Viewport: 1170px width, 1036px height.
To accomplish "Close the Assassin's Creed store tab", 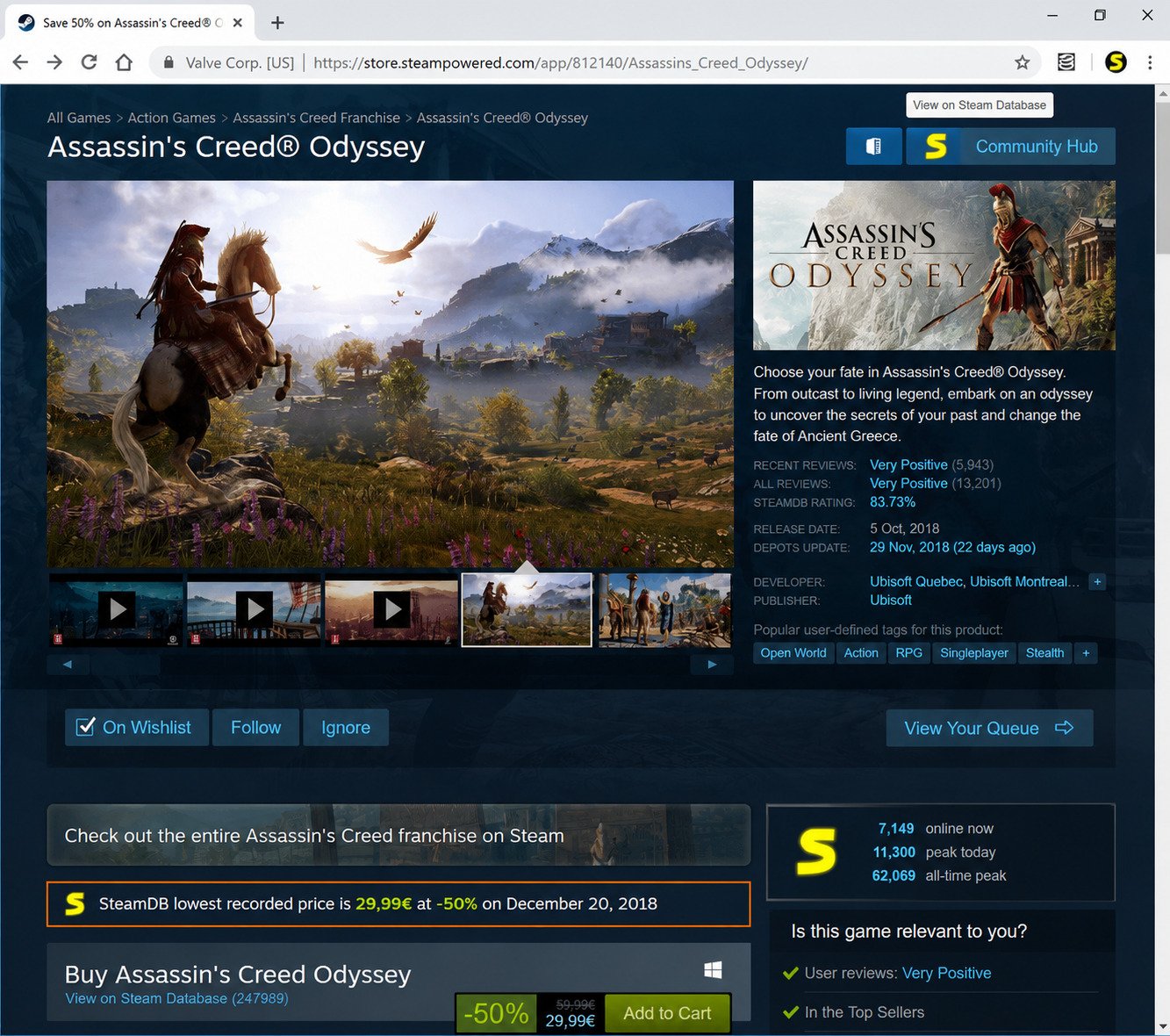I will pos(238,23).
